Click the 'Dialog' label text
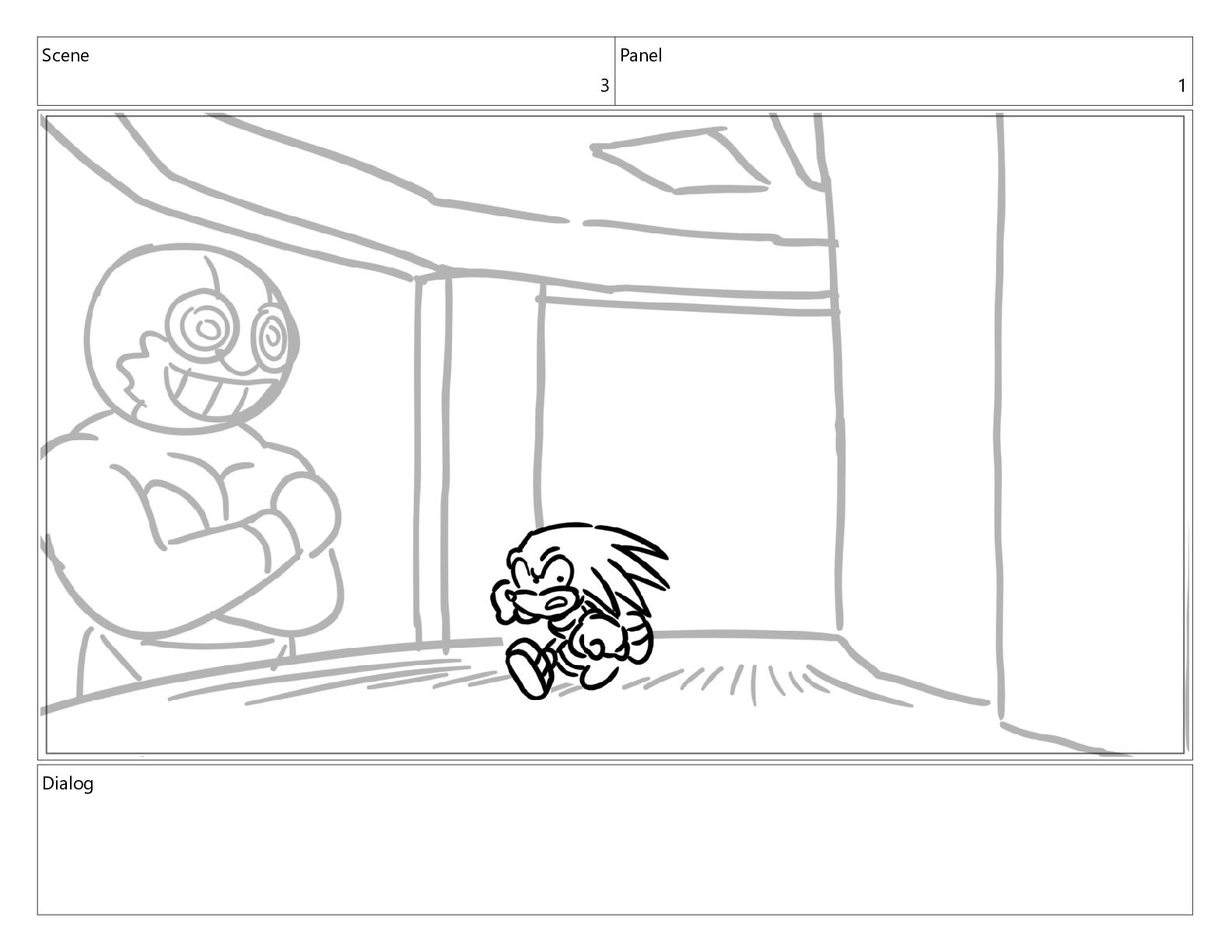The image size is (1232, 952). tap(68, 783)
